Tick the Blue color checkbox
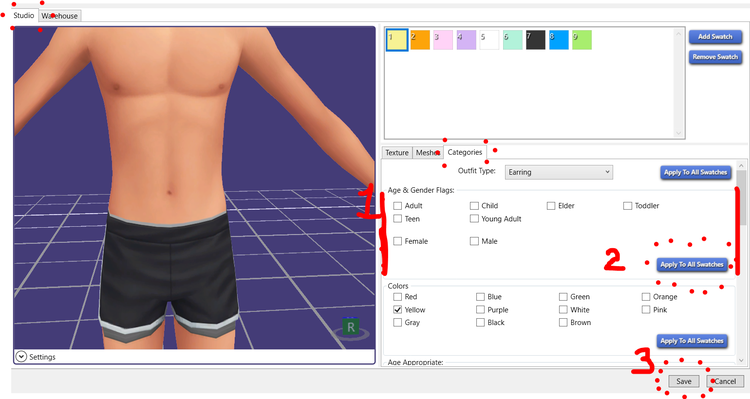Screen dimensions: 750x399 [x=480, y=297]
